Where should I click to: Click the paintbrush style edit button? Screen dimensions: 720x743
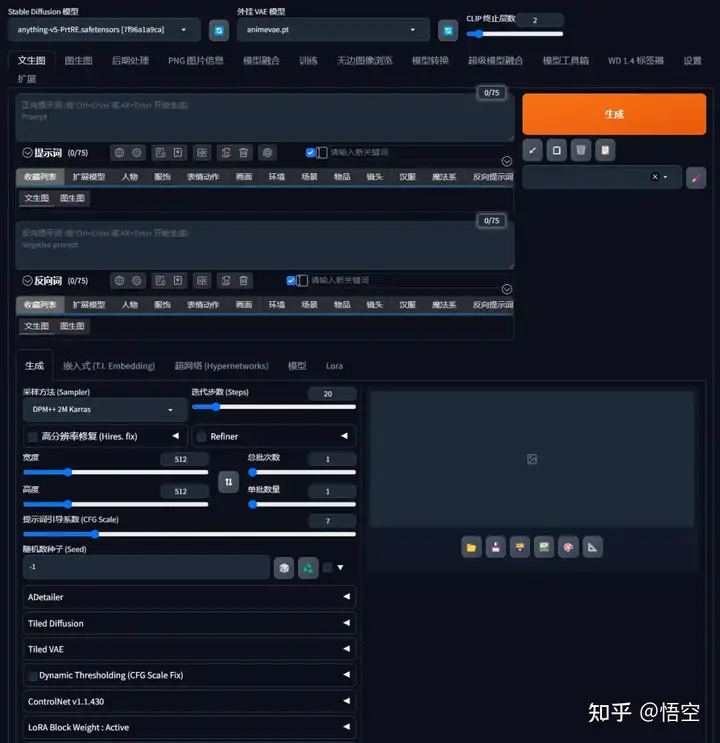pyautogui.click(x=696, y=178)
